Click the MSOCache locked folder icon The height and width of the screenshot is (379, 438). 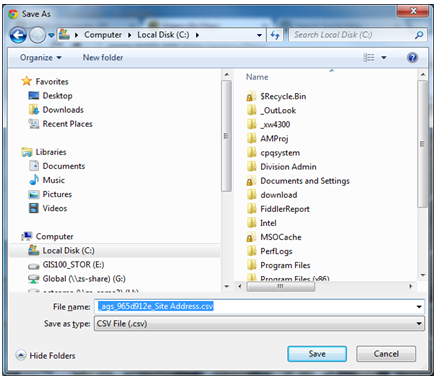pos(251,237)
